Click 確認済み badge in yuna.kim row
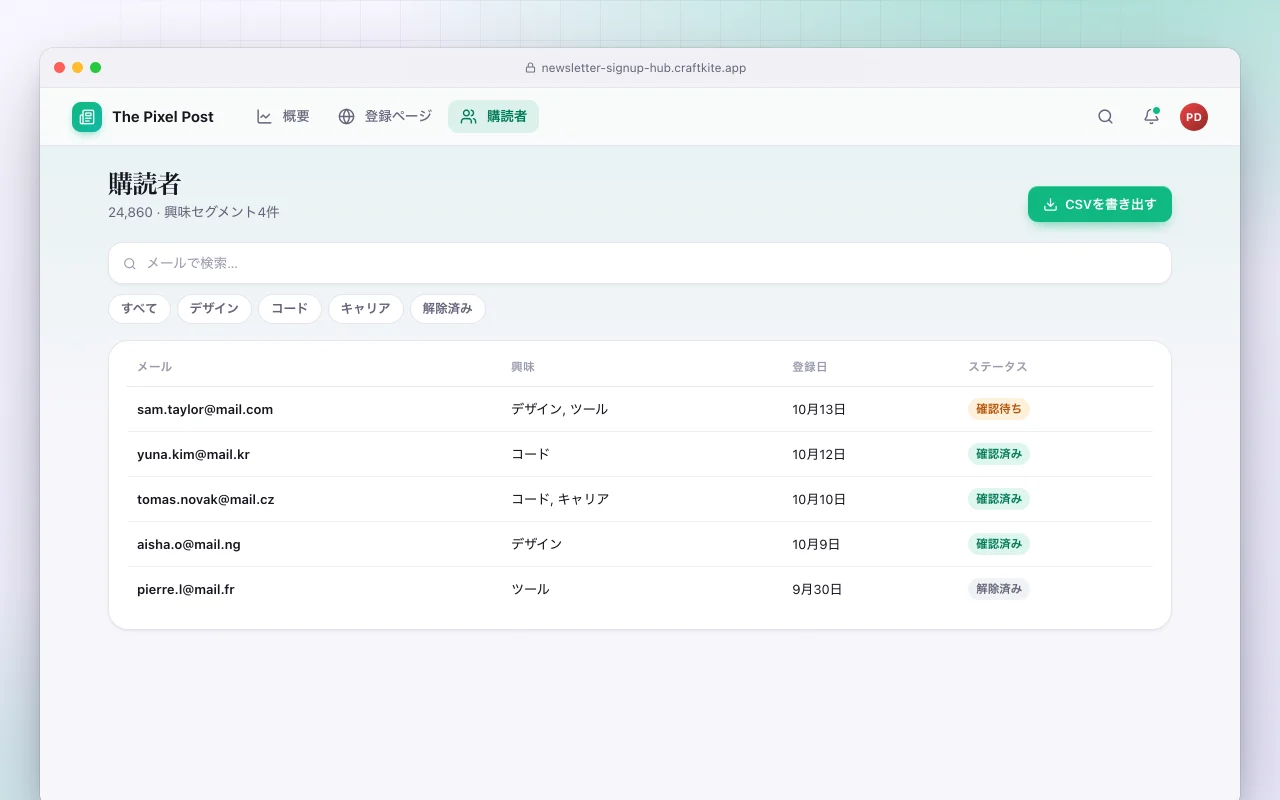1280x800 pixels. tap(998, 454)
